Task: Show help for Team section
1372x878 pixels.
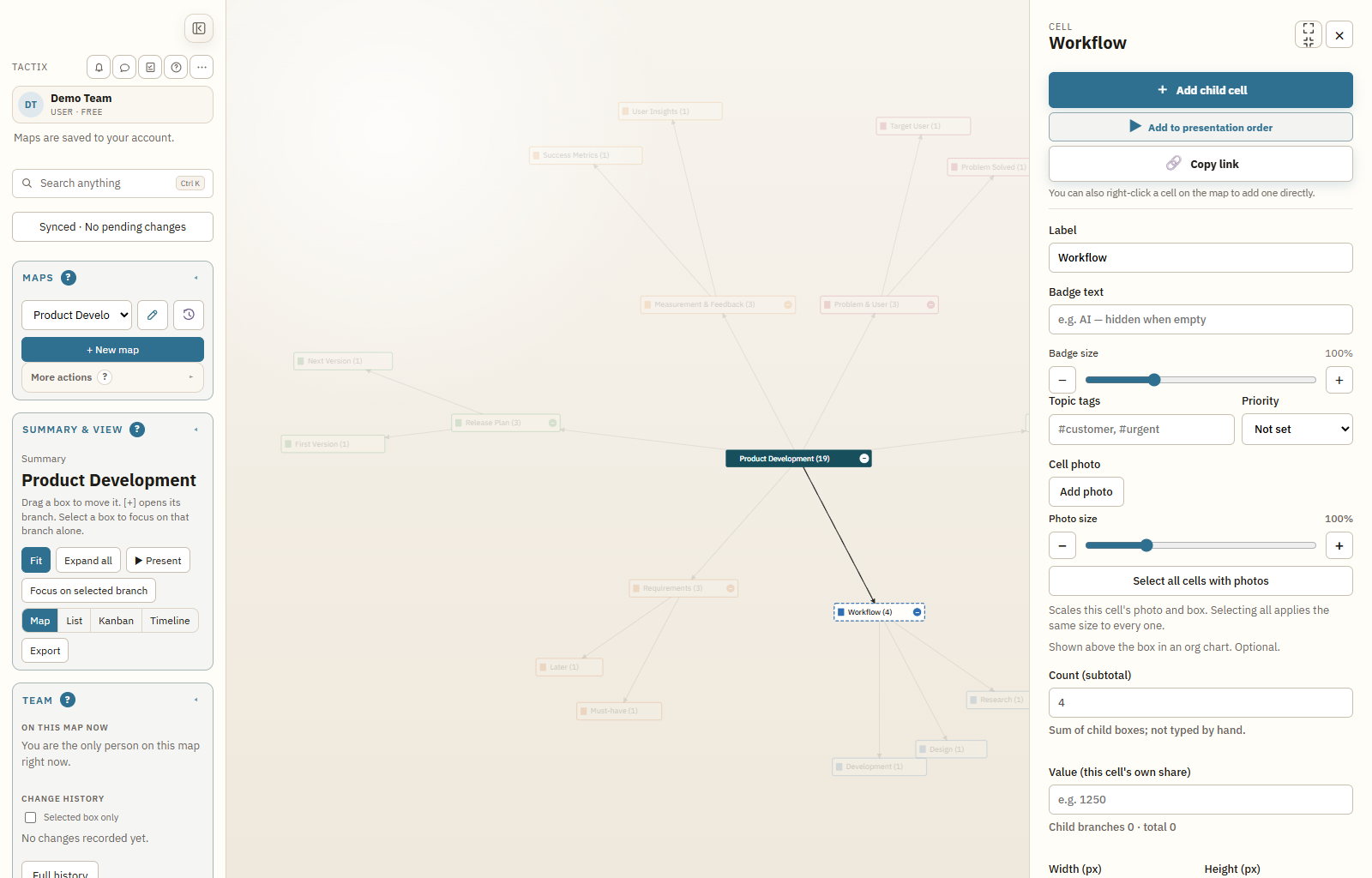Action: 68,700
